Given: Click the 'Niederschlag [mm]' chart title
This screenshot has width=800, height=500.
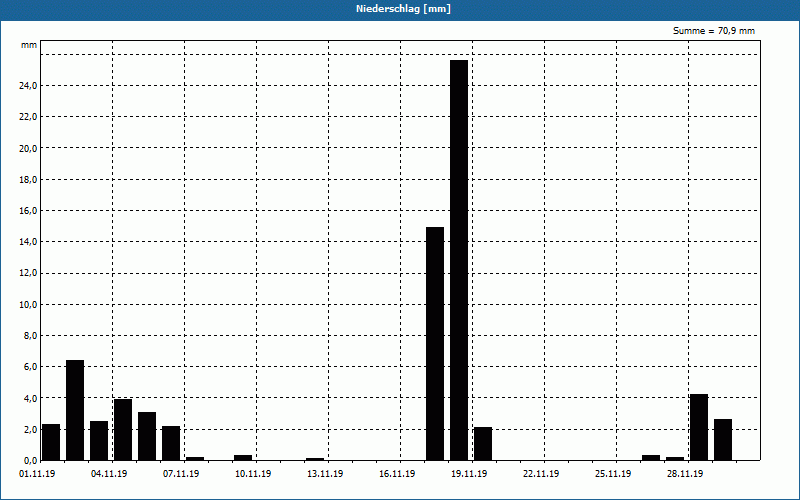Looking at the screenshot, I should pos(403,9).
